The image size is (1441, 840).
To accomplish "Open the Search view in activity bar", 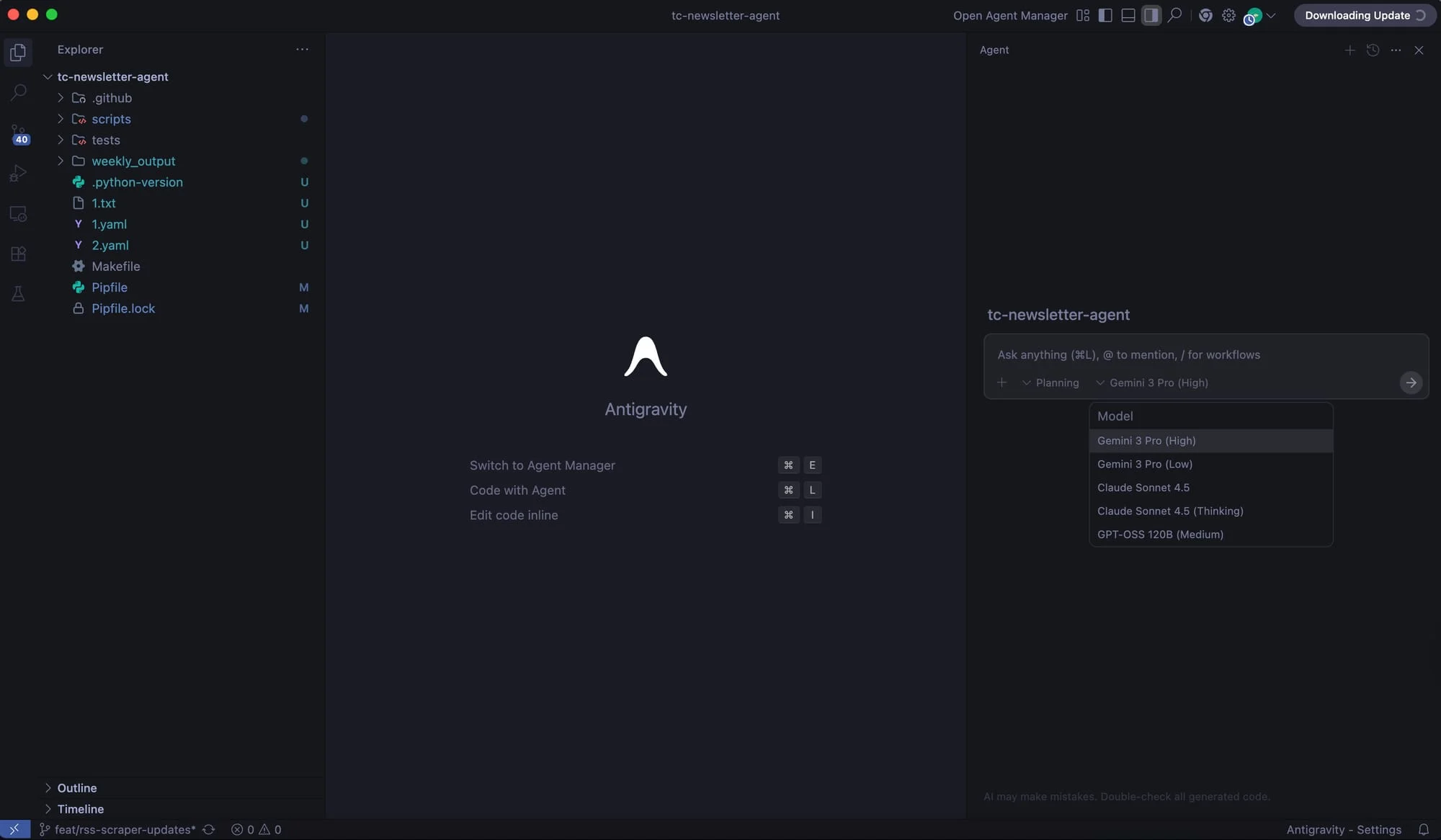I will pos(19,92).
